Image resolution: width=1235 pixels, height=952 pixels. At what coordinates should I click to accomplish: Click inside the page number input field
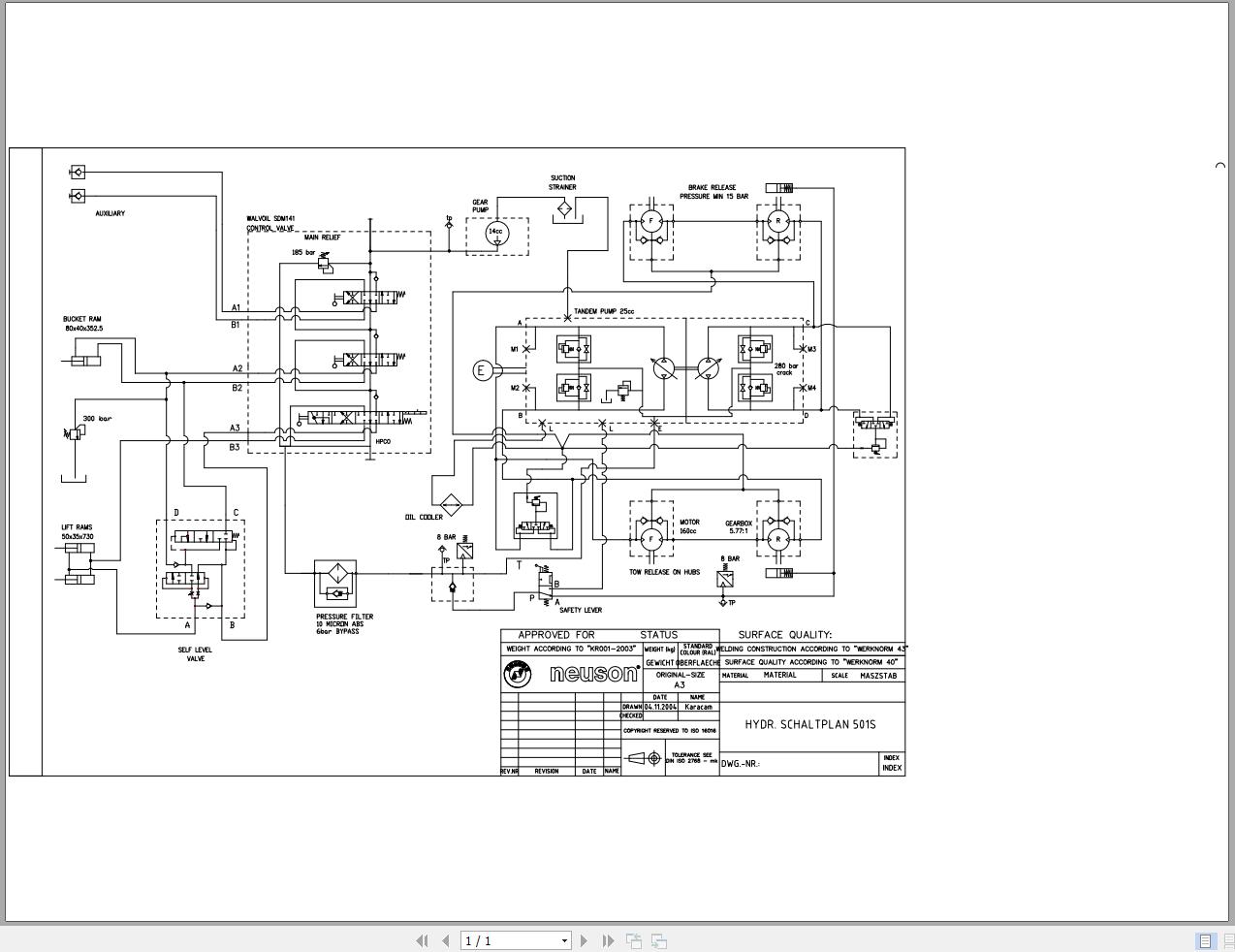point(494,940)
